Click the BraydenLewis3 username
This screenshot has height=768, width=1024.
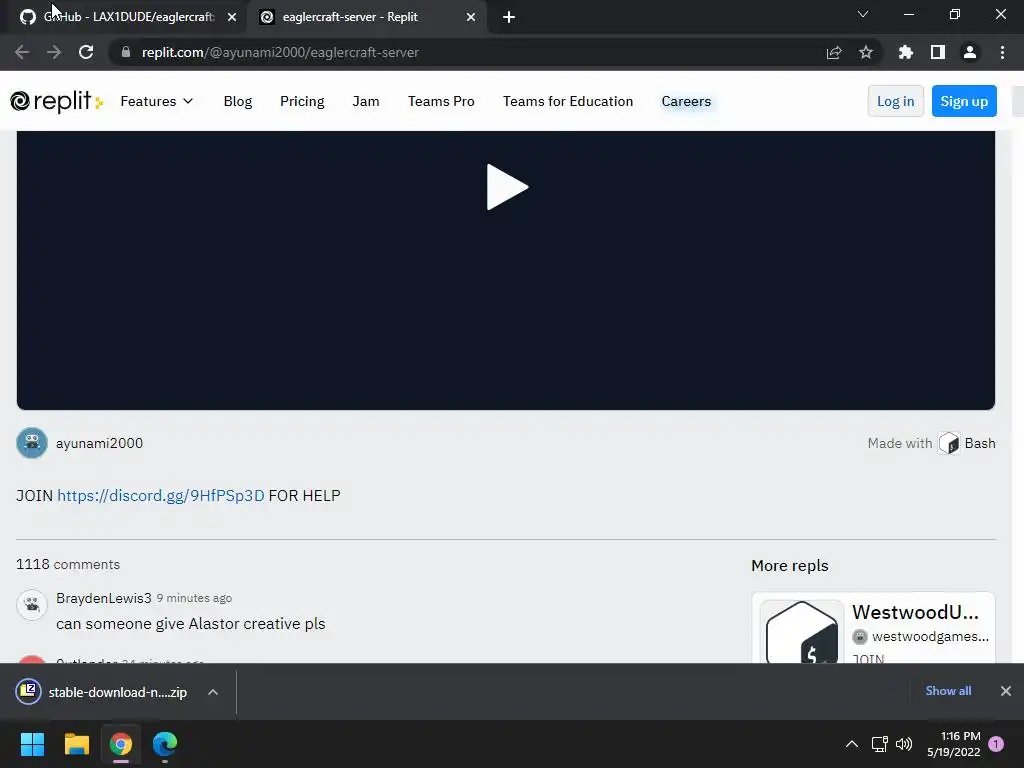[104, 598]
